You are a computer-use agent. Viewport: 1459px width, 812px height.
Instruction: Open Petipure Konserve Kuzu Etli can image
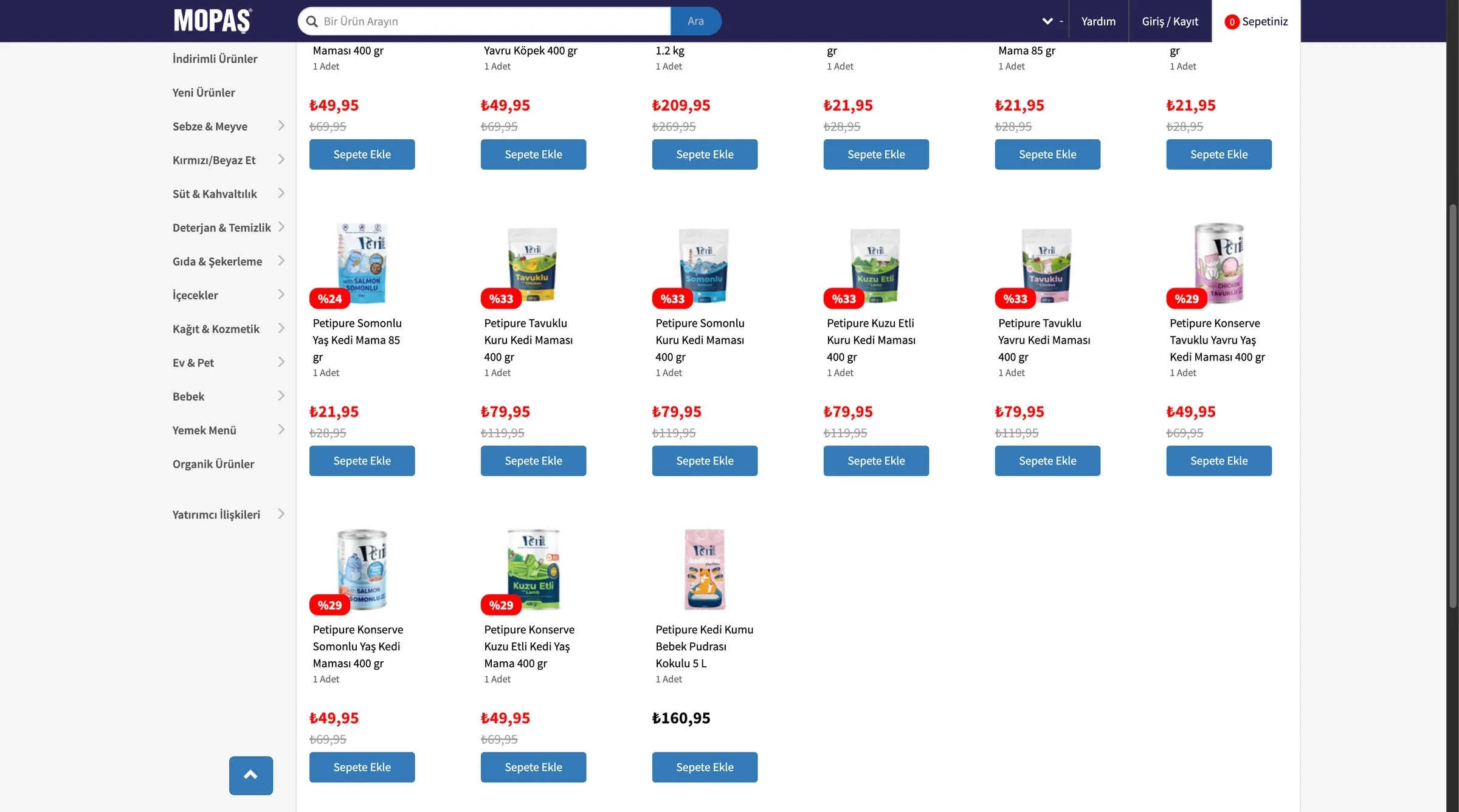[533, 569]
